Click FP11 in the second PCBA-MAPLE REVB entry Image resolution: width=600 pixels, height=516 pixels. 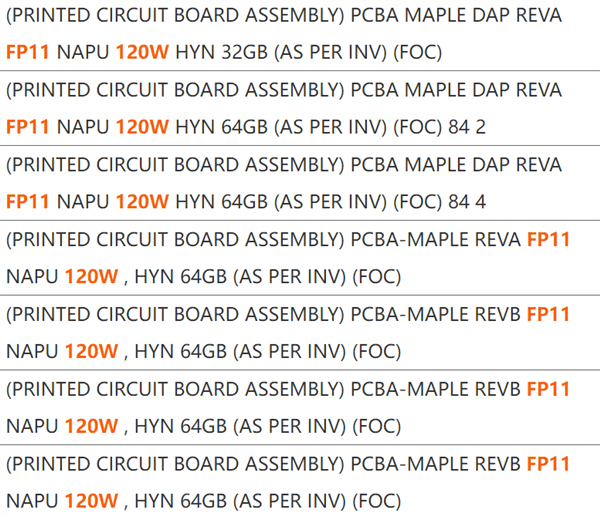pos(548,389)
